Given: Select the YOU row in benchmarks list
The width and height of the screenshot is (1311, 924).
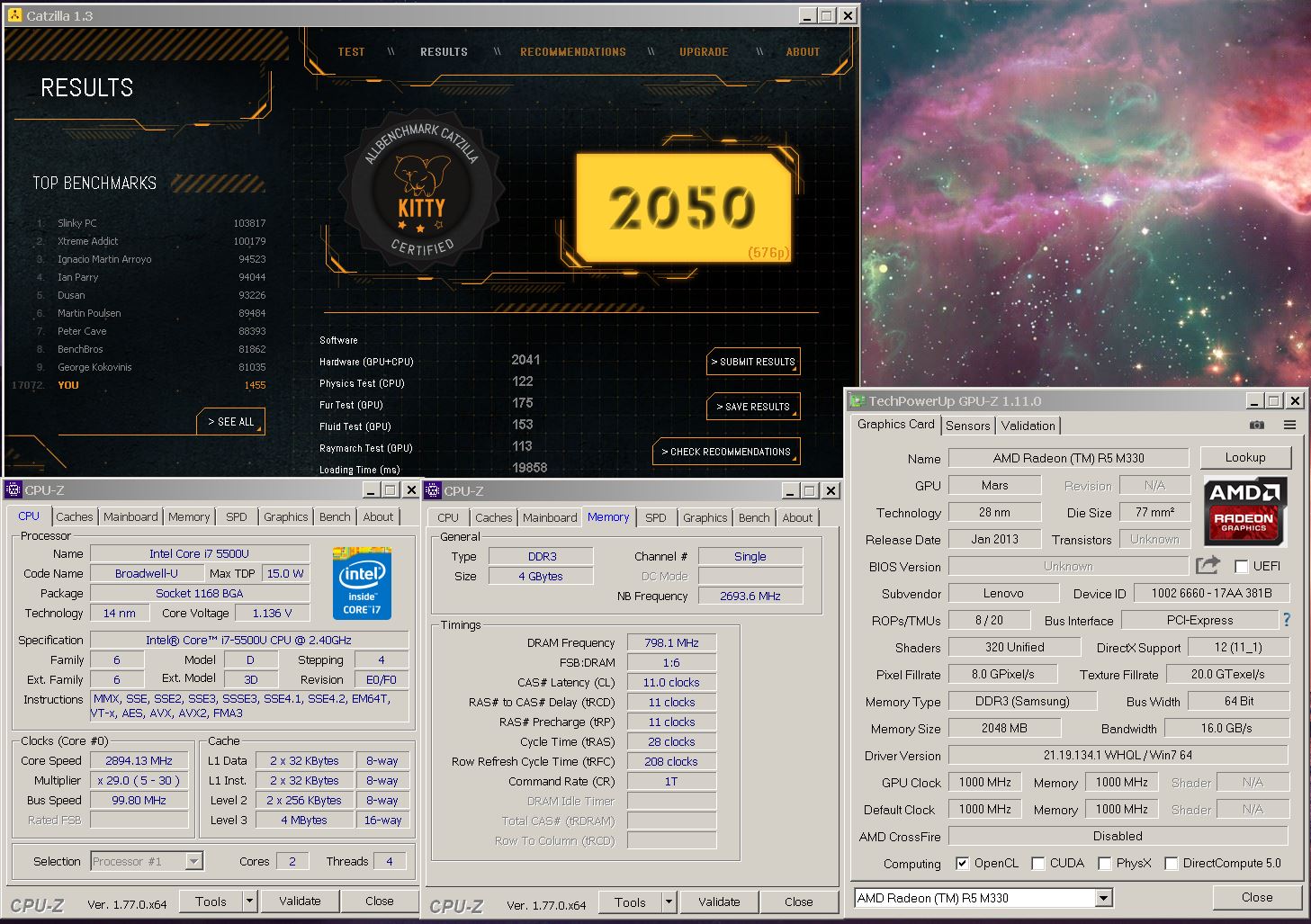Looking at the screenshot, I should [x=139, y=385].
